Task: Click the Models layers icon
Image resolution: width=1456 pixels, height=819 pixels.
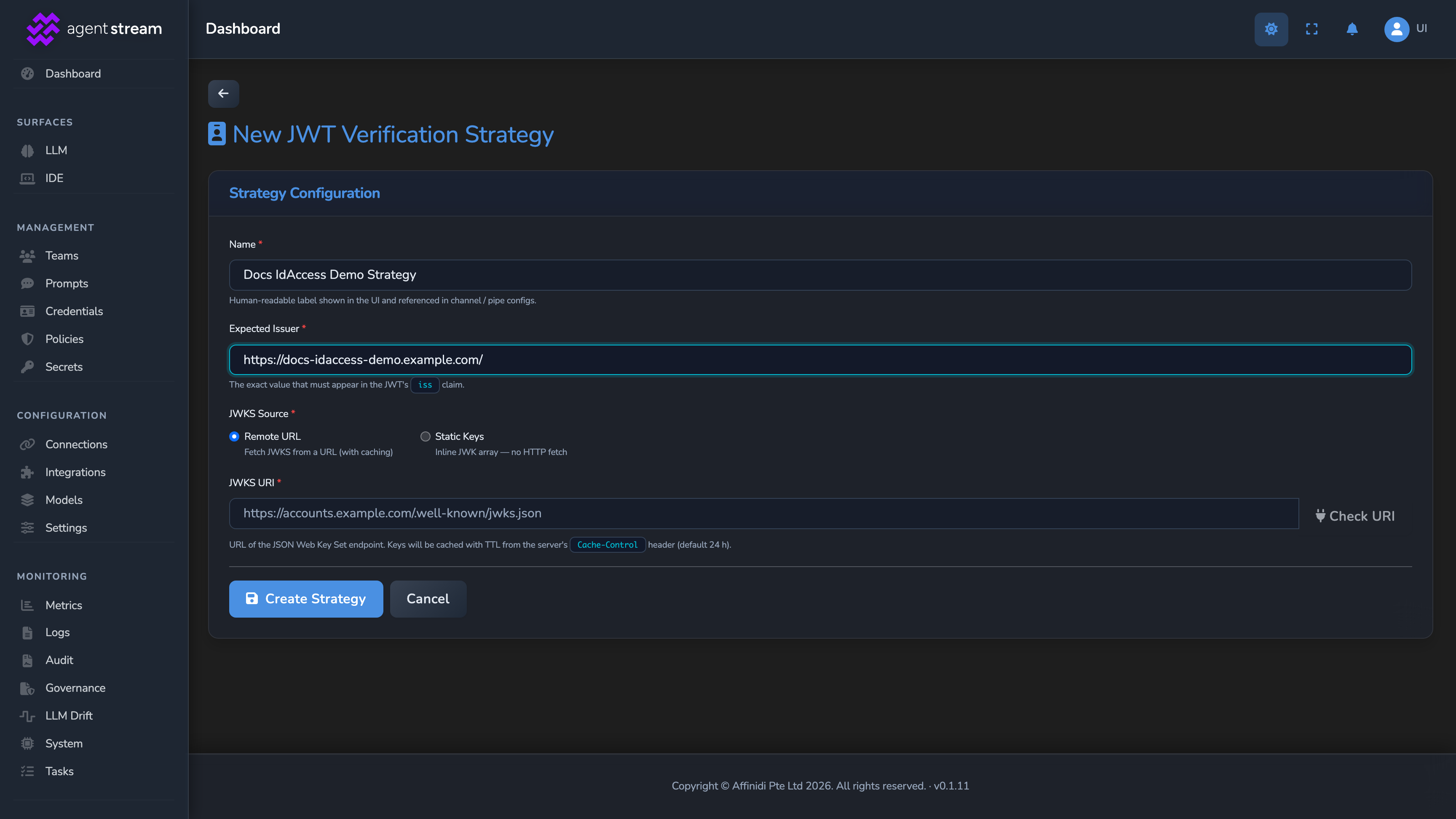Action: pyautogui.click(x=27, y=500)
